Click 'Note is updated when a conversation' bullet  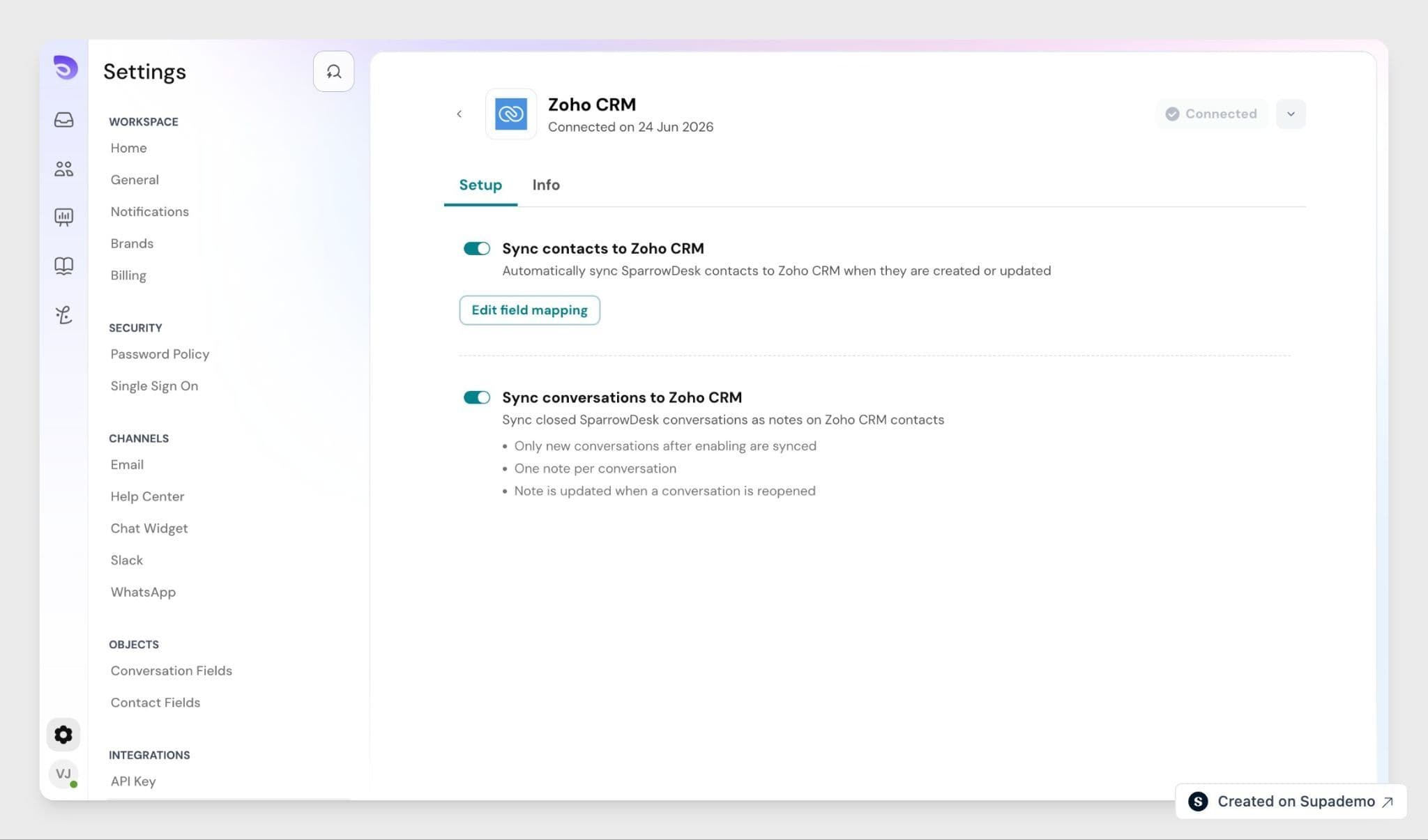[664, 491]
